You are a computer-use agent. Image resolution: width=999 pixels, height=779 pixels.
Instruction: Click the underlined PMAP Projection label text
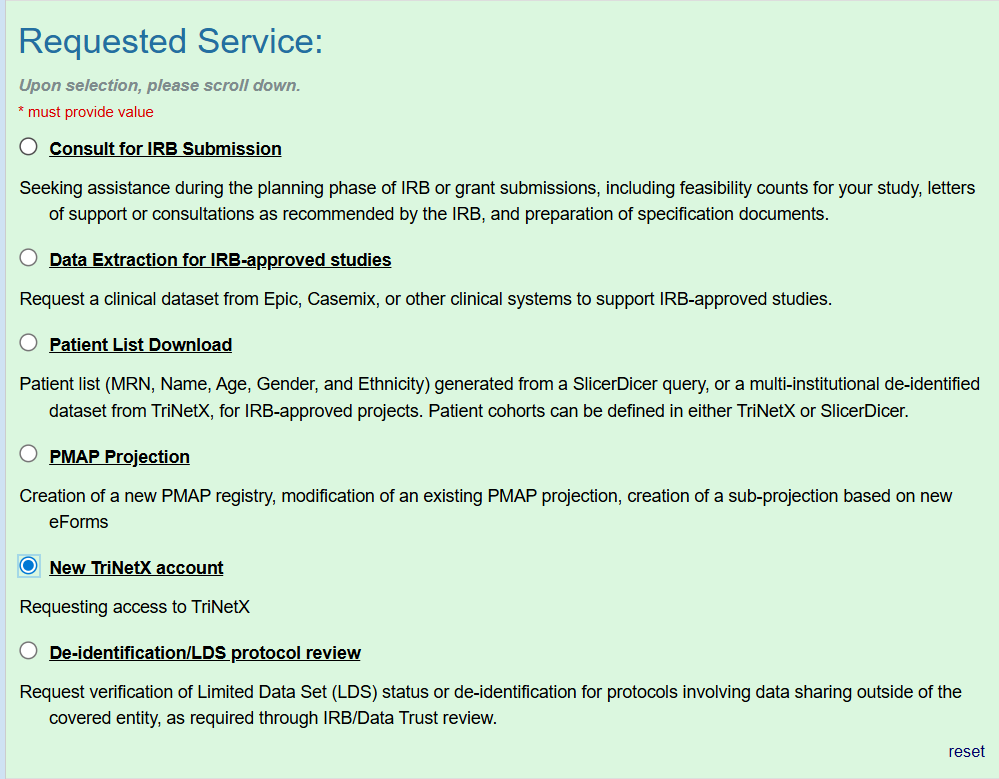pos(119,457)
